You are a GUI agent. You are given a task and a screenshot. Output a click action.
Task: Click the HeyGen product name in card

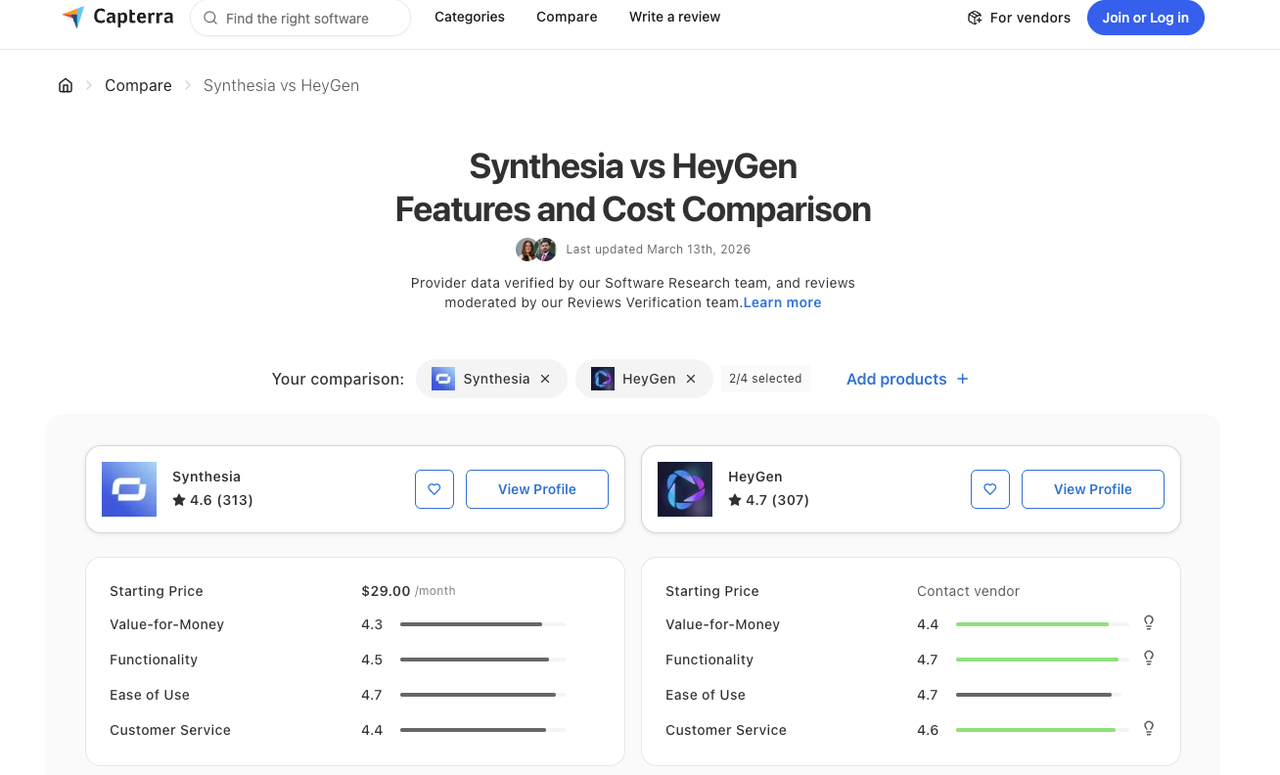[x=755, y=477]
